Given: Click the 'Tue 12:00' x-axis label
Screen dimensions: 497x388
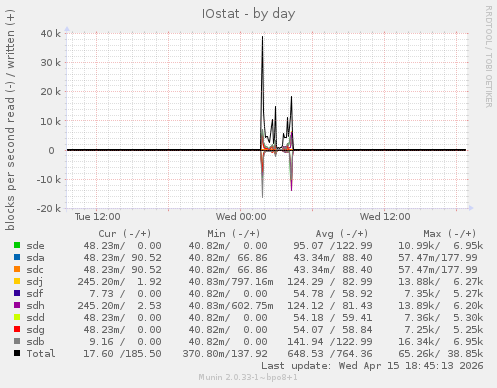Looking at the screenshot, I should (97, 217).
